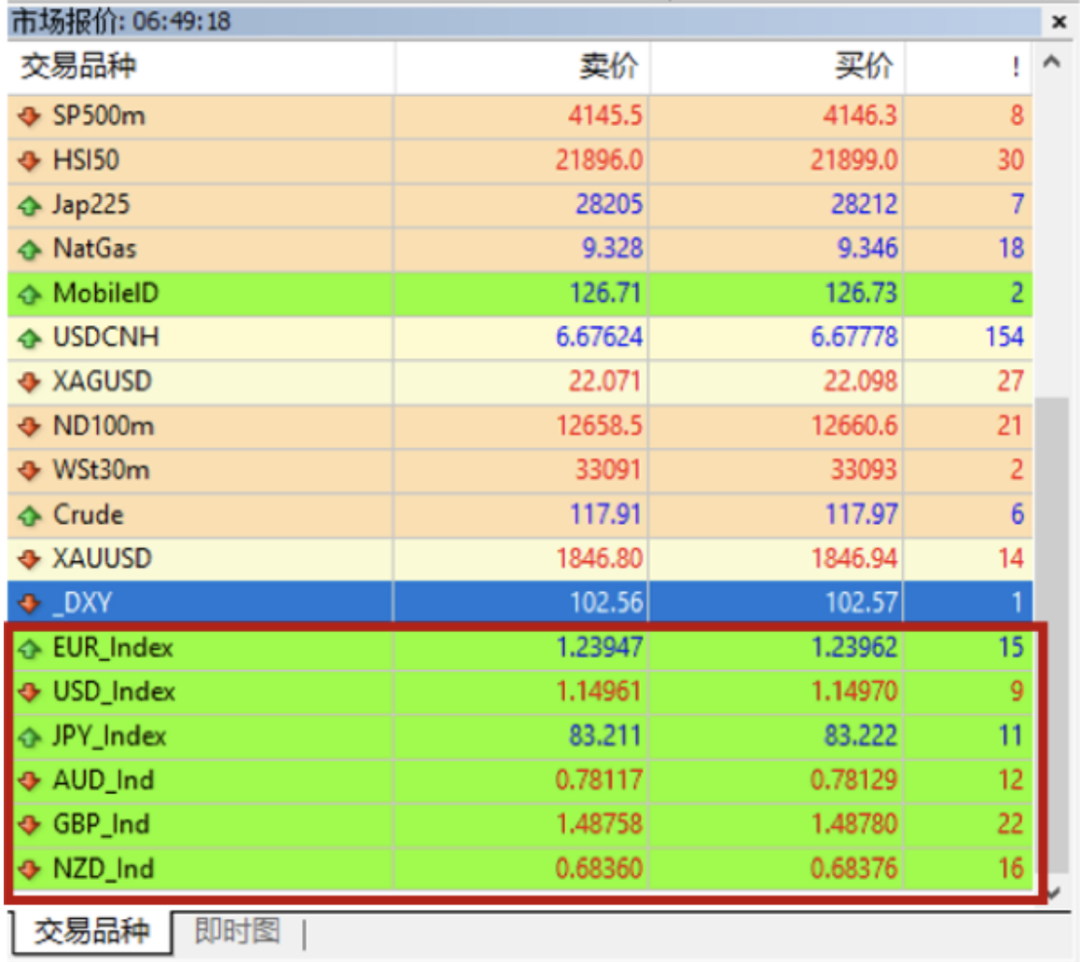Click the down arrow icon beside XAUUSD
1080x962 pixels.
30,559
